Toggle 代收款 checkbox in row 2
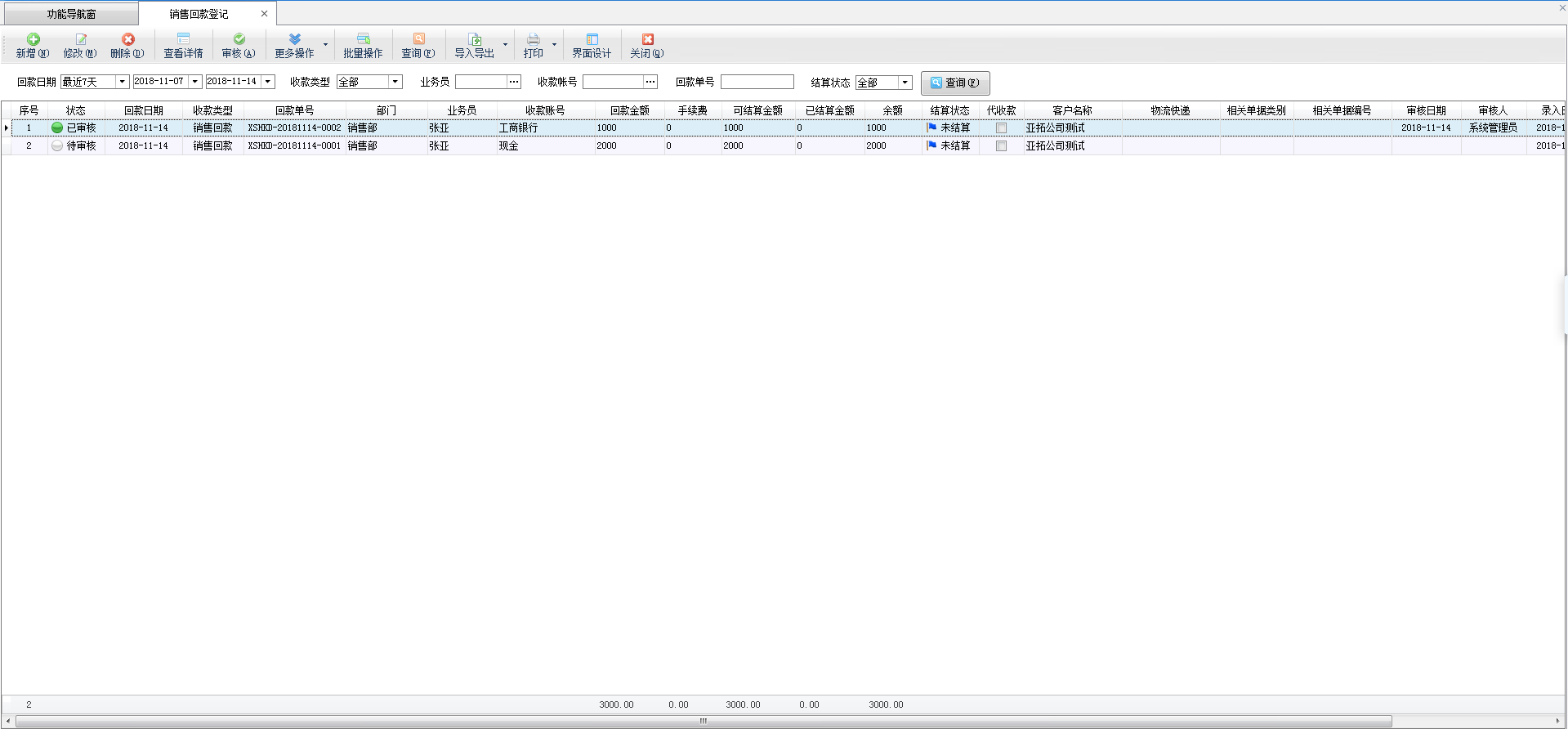This screenshot has width=1568, height=729. pos(1001,146)
